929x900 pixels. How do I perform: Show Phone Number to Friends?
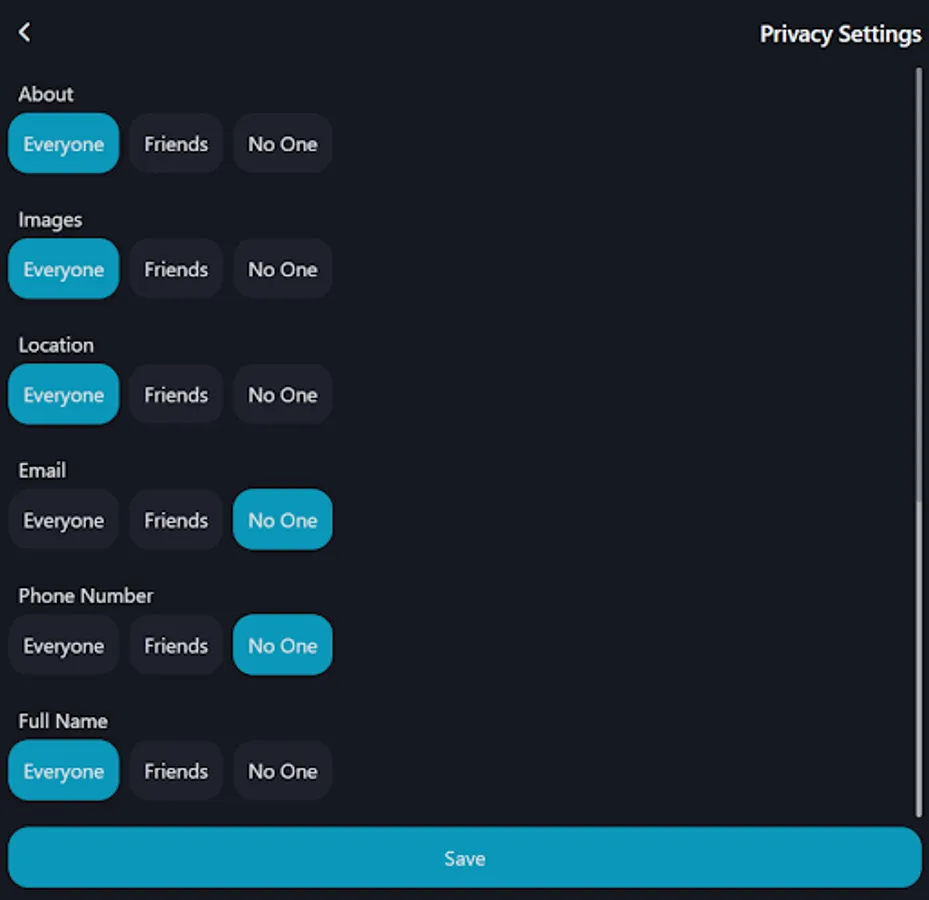[176, 645]
